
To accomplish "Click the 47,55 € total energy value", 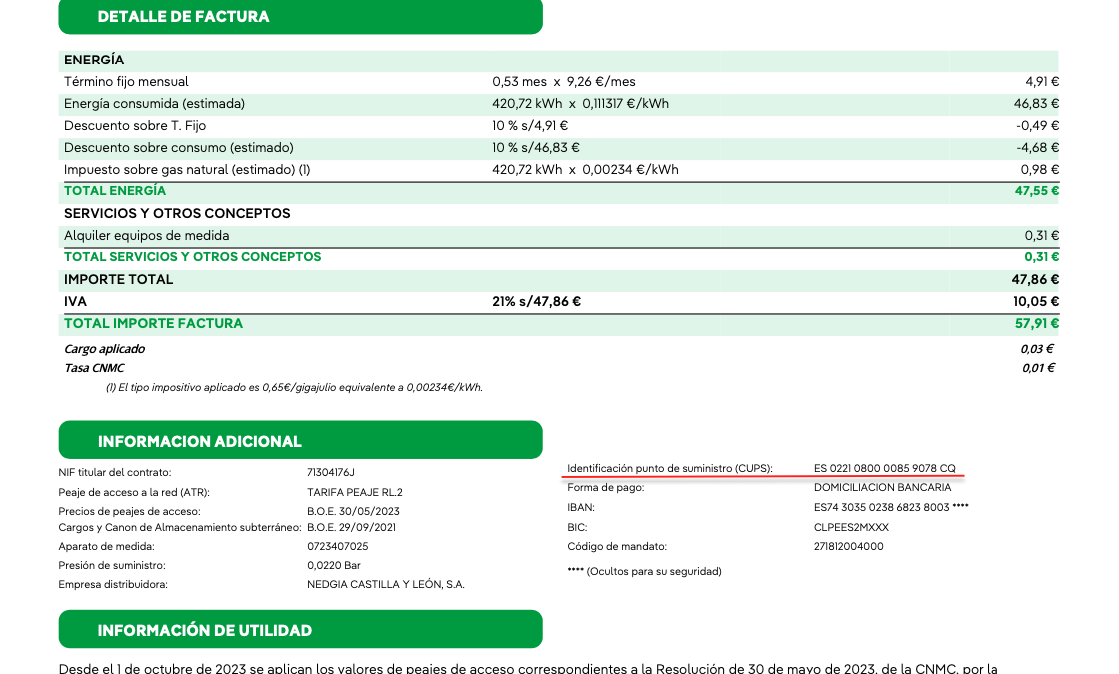I will coord(1037,191).
